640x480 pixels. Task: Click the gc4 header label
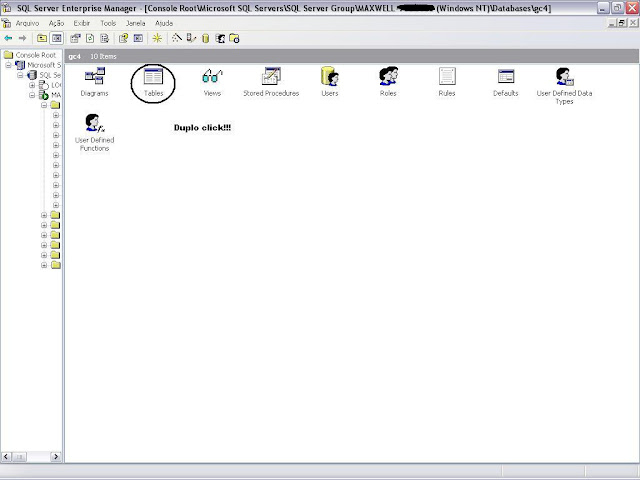coord(75,56)
